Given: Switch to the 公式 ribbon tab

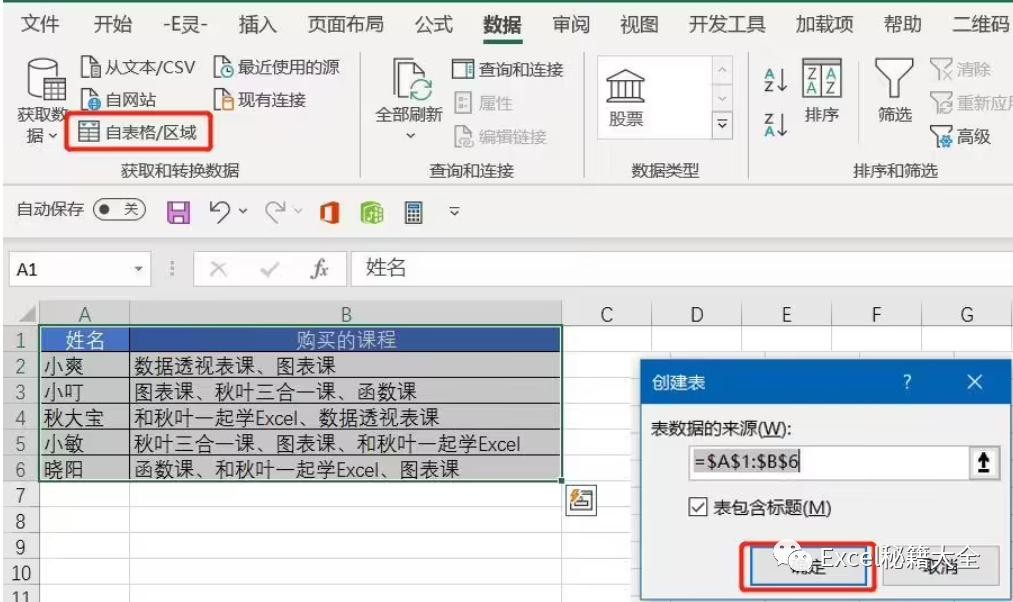Looking at the screenshot, I should pyautogui.click(x=434, y=24).
